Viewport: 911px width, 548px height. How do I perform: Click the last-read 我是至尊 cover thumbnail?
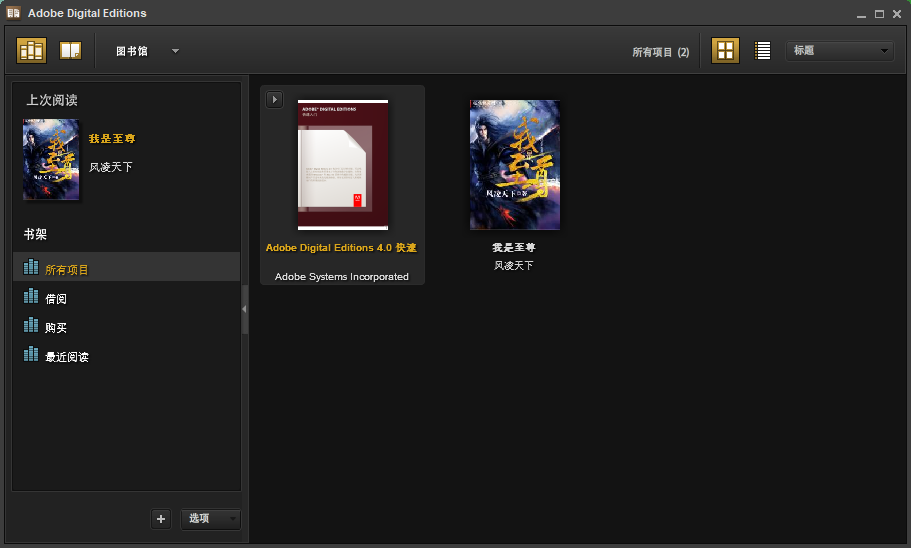[x=51, y=159]
